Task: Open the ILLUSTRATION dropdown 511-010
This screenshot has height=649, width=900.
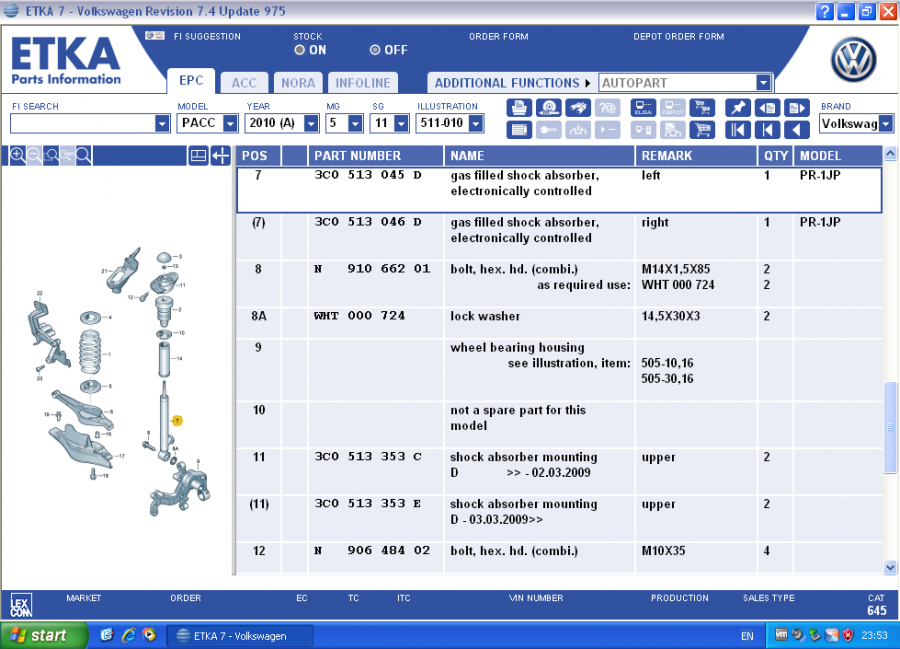Action: pyautogui.click(x=449, y=124)
